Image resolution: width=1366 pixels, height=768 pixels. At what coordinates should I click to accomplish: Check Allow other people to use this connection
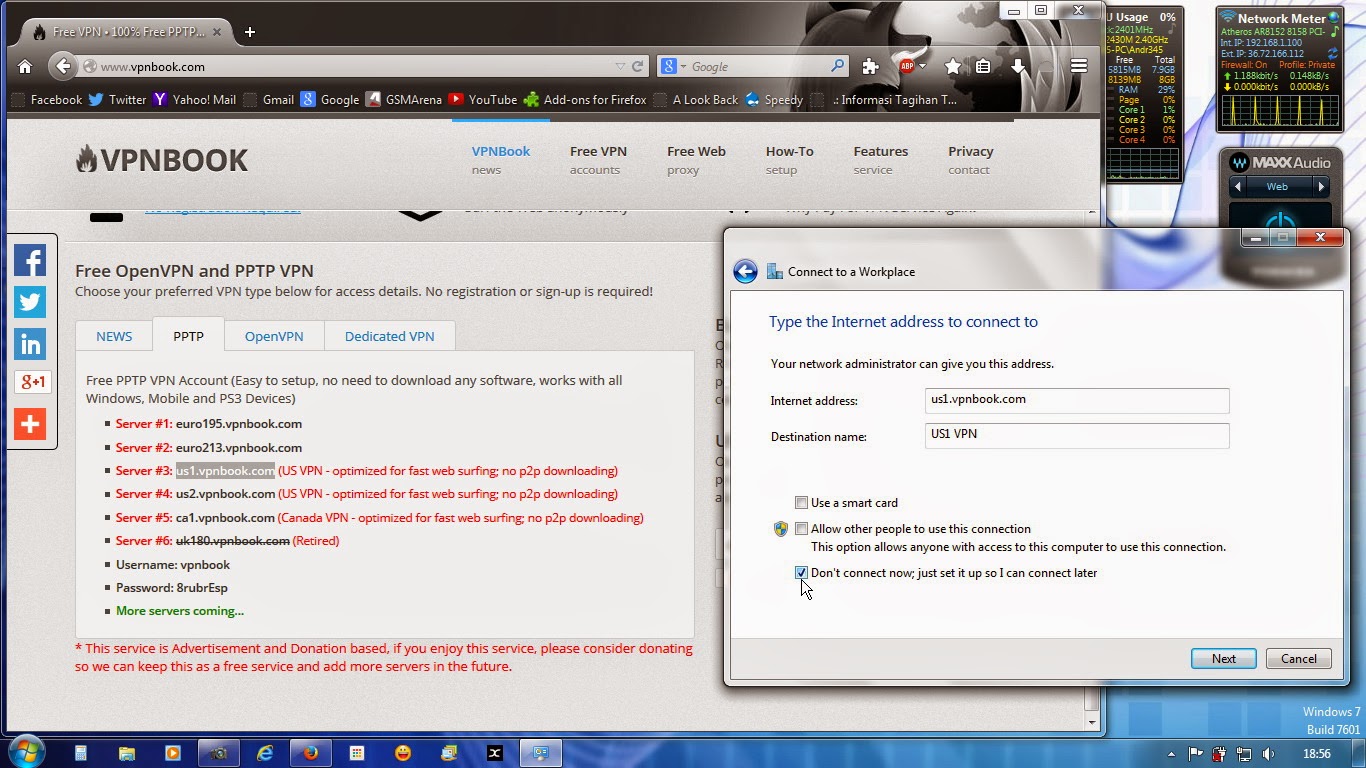pyautogui.click(x=801, y=529)
